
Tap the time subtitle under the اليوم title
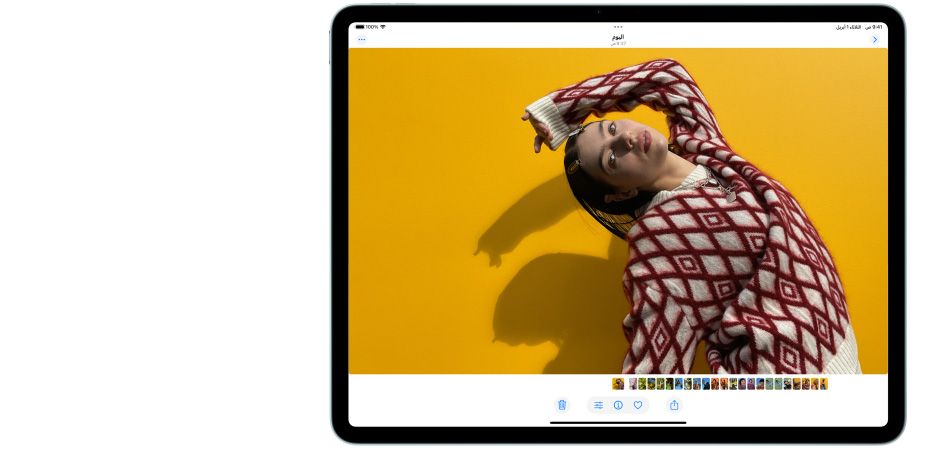618,44
